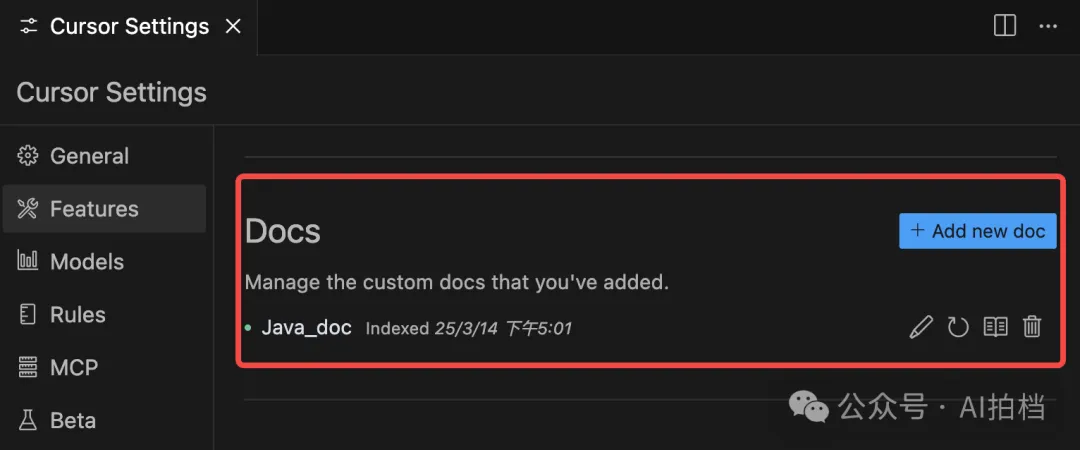Click the Models bar chart icon

click(x=28, y=261)
